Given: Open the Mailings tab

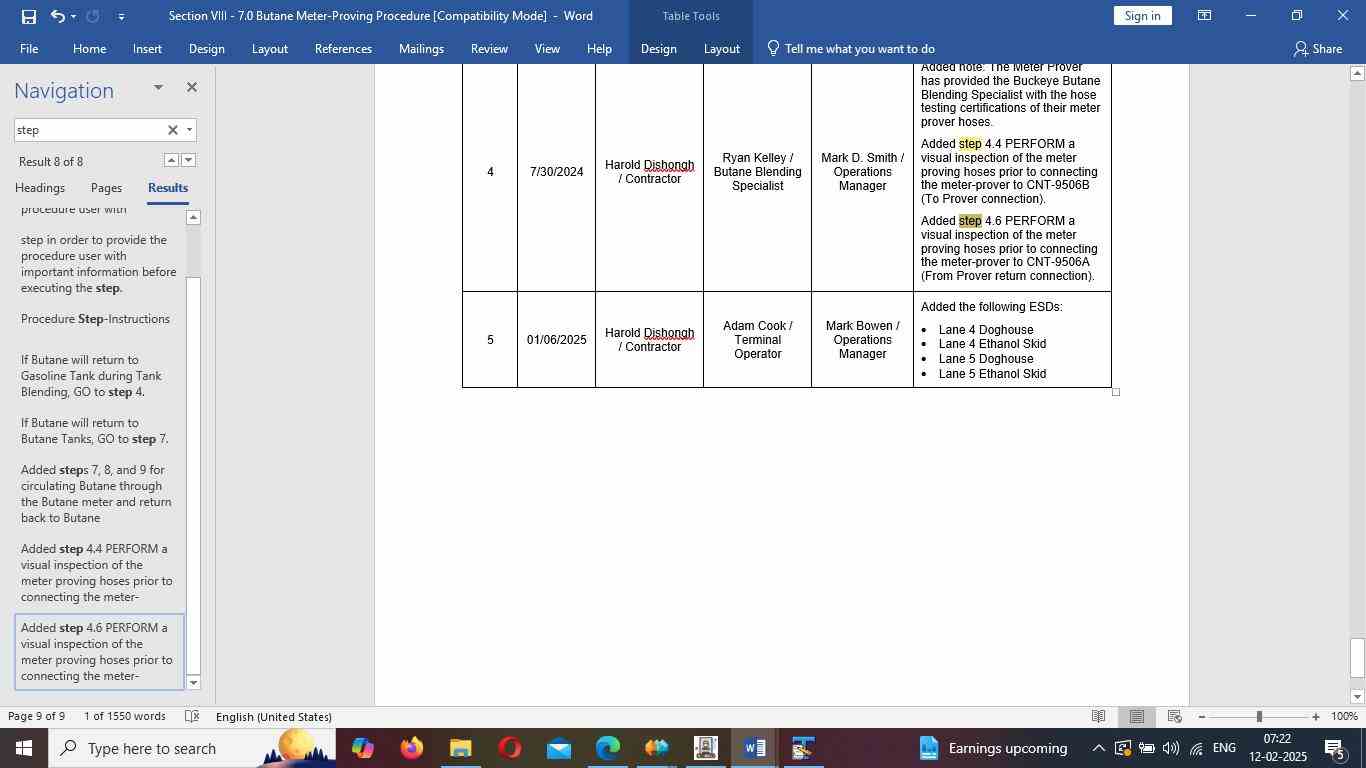Looking at the screenshot, I should [421, 48].
